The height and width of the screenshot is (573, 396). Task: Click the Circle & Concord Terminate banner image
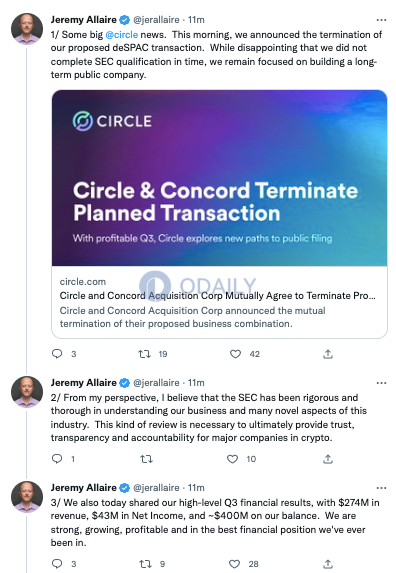pyautogui.click(x=219, y=178)
